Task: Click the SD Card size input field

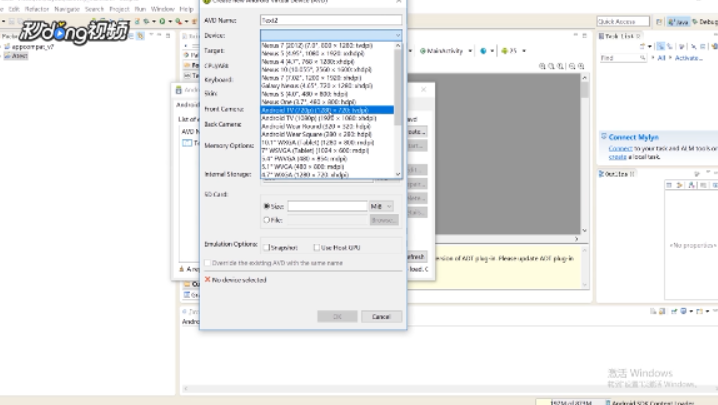Action: click(x=327, y=206)
